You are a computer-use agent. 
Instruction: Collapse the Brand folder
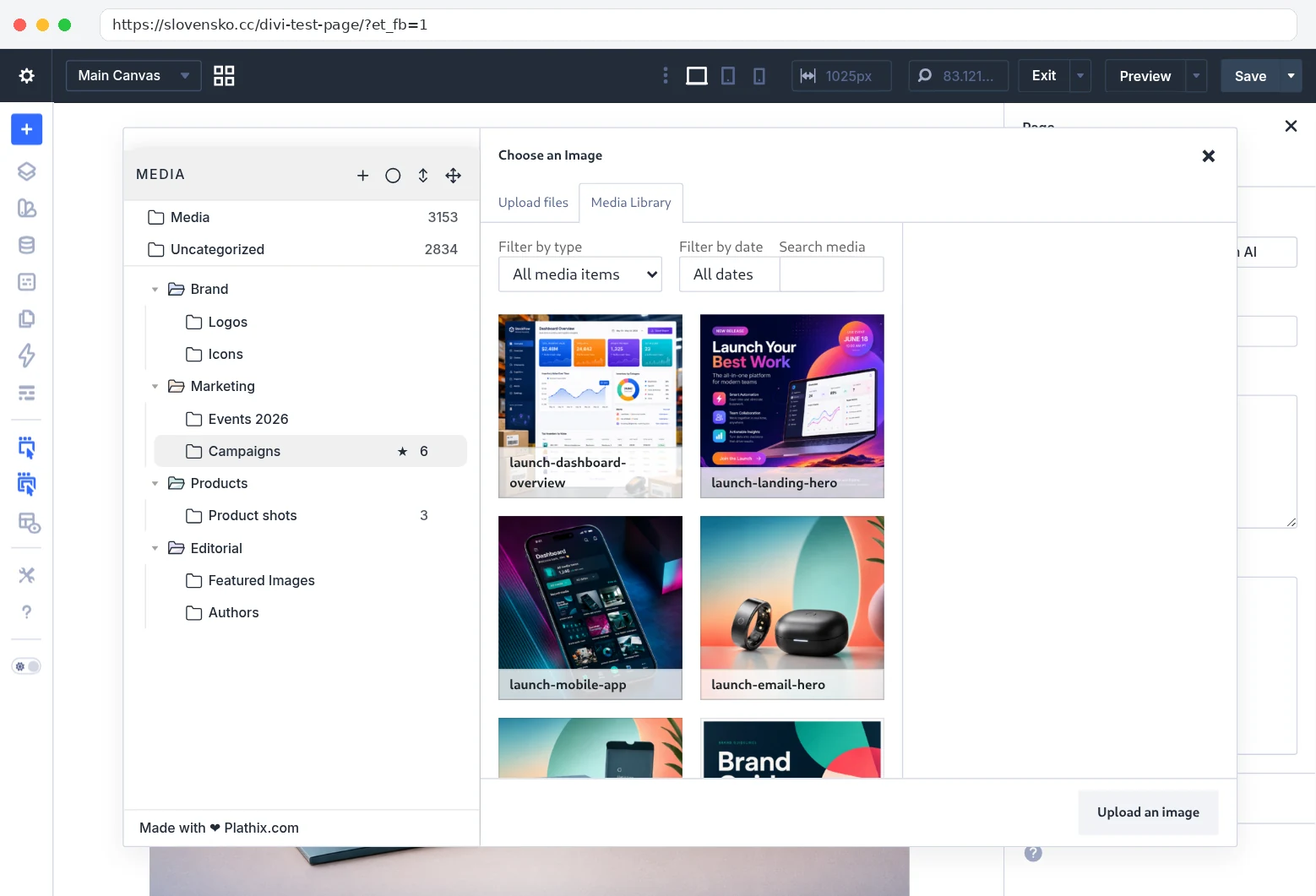155,290
